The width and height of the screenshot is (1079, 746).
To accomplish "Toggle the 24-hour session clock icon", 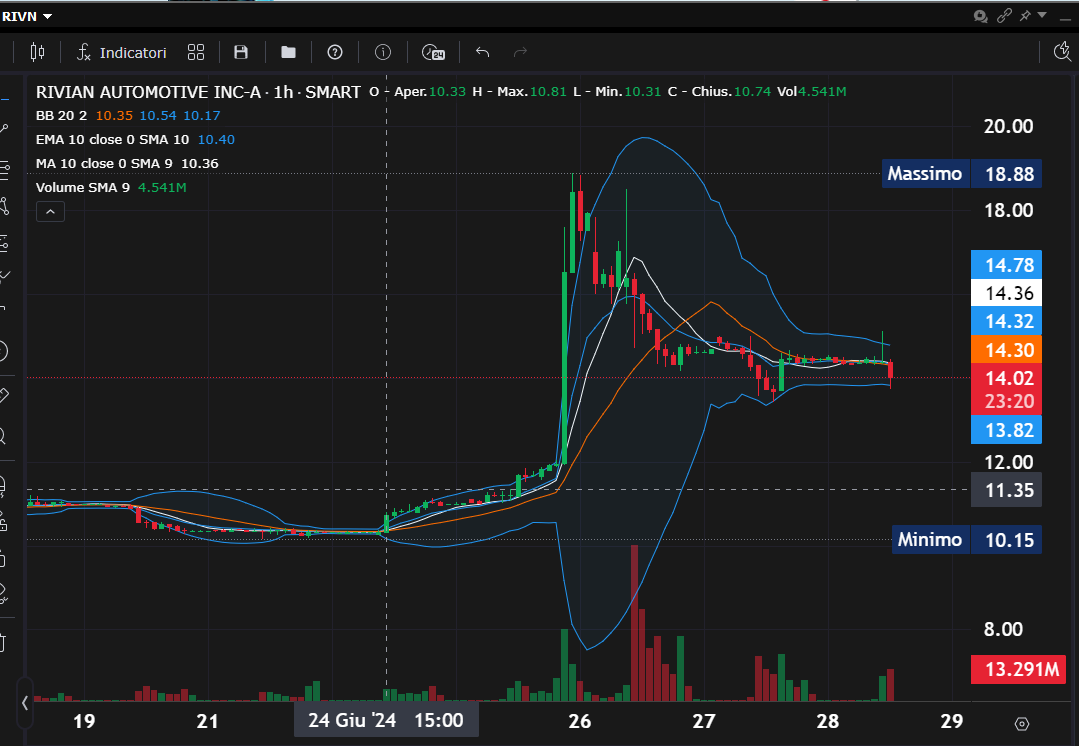I will click(432, 52).
